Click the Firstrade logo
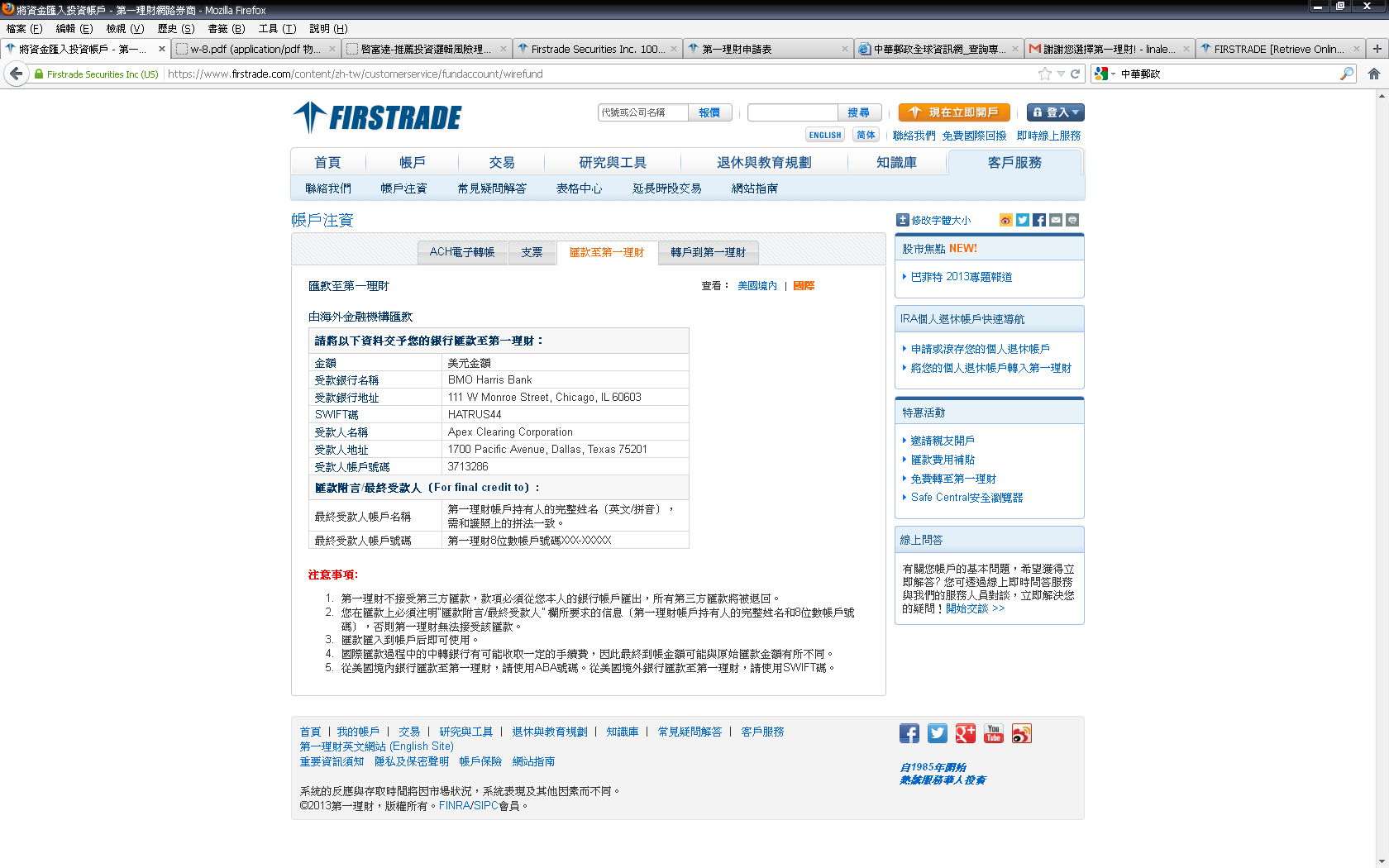1389x868 pixels. coord(378,117)
